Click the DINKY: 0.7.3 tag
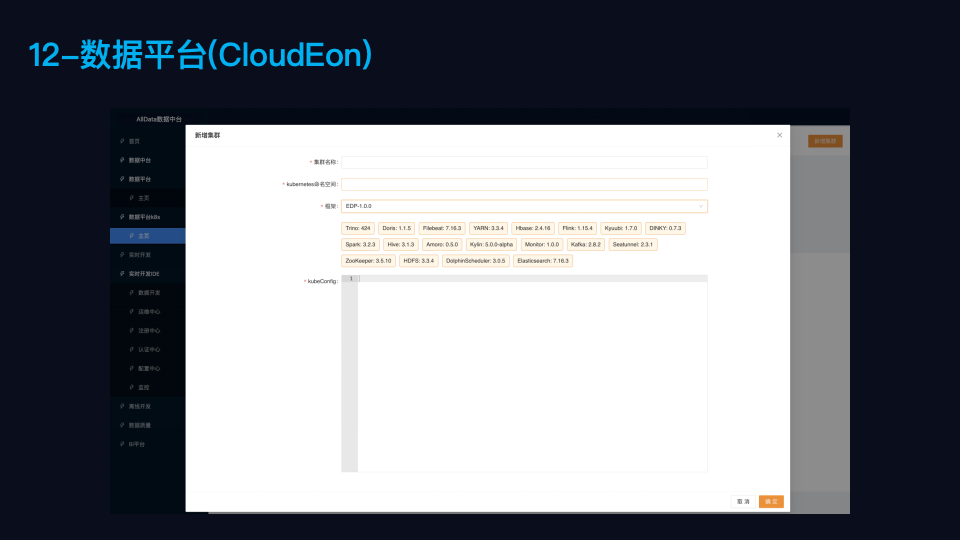This screenshot has height=540, width=960. (665, 228)
